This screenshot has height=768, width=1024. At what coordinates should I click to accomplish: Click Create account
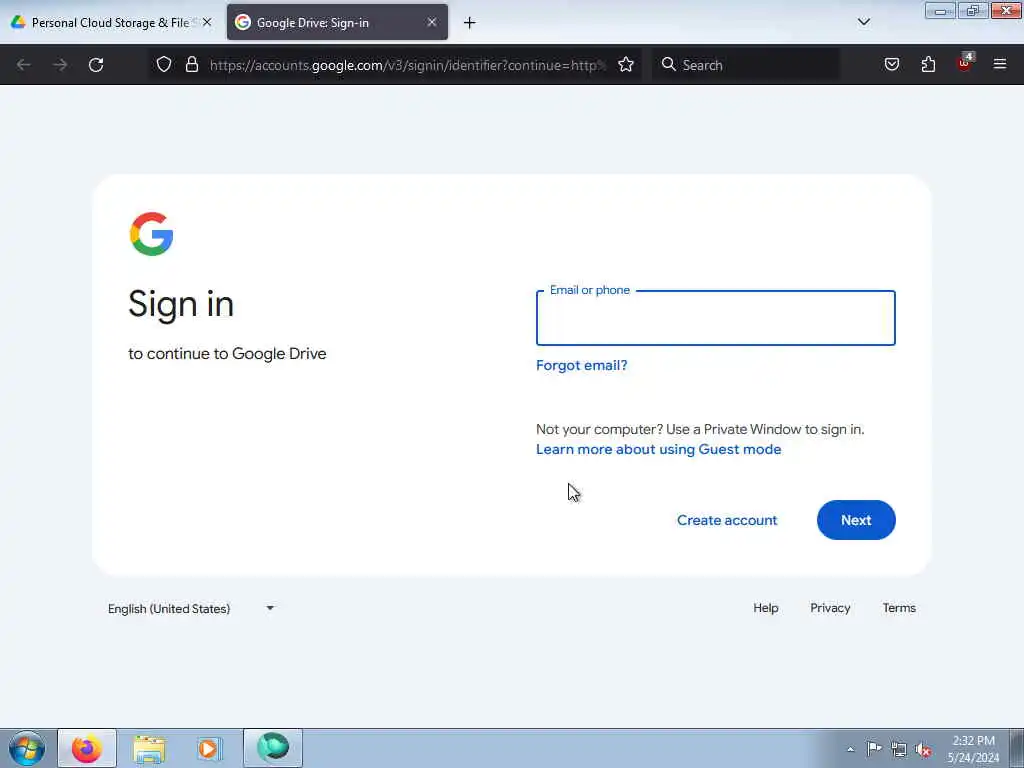(x=727, y=520)
